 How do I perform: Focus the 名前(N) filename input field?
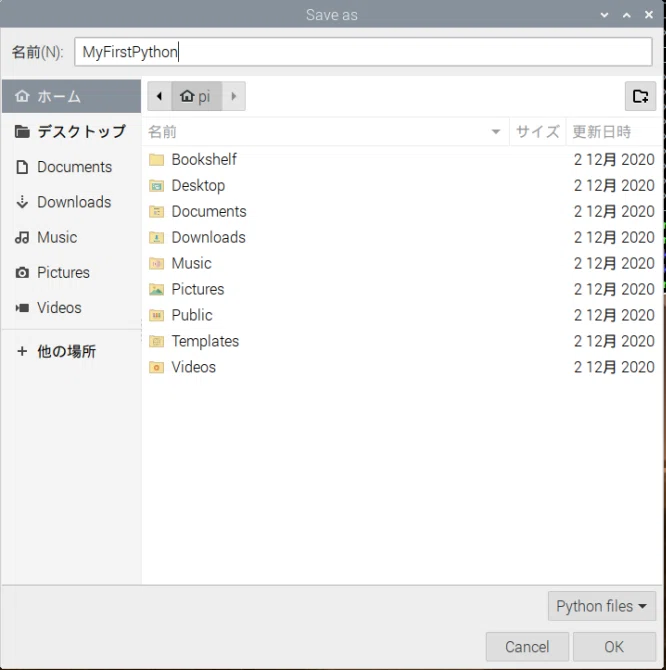363,52
